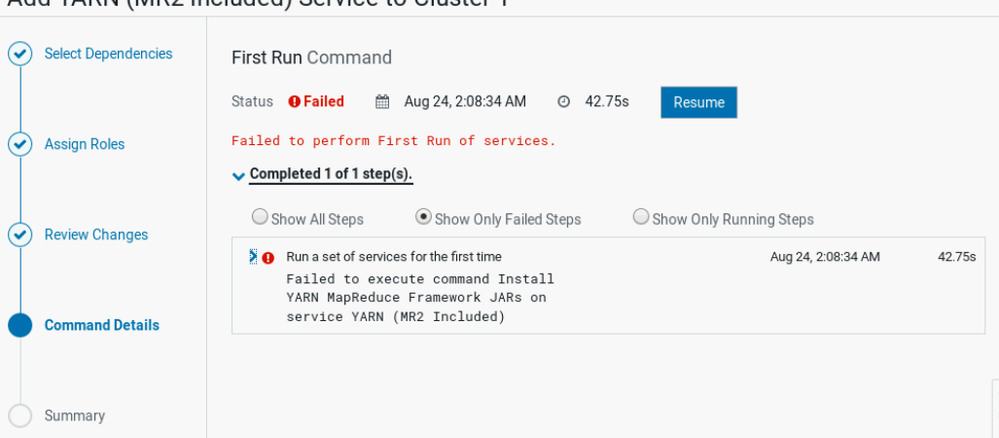Select Show Only Failed Steps radio button

[x=423, y=217]
